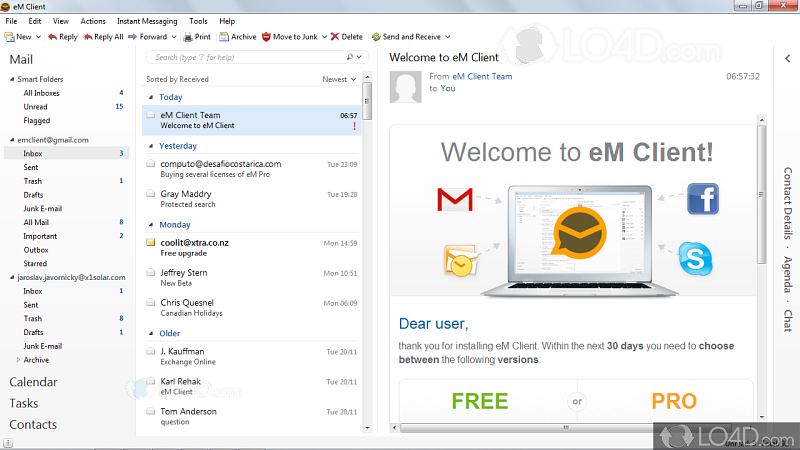800x450 pixels.
Task: Open the Tools menu
Action: click(198, 21)
